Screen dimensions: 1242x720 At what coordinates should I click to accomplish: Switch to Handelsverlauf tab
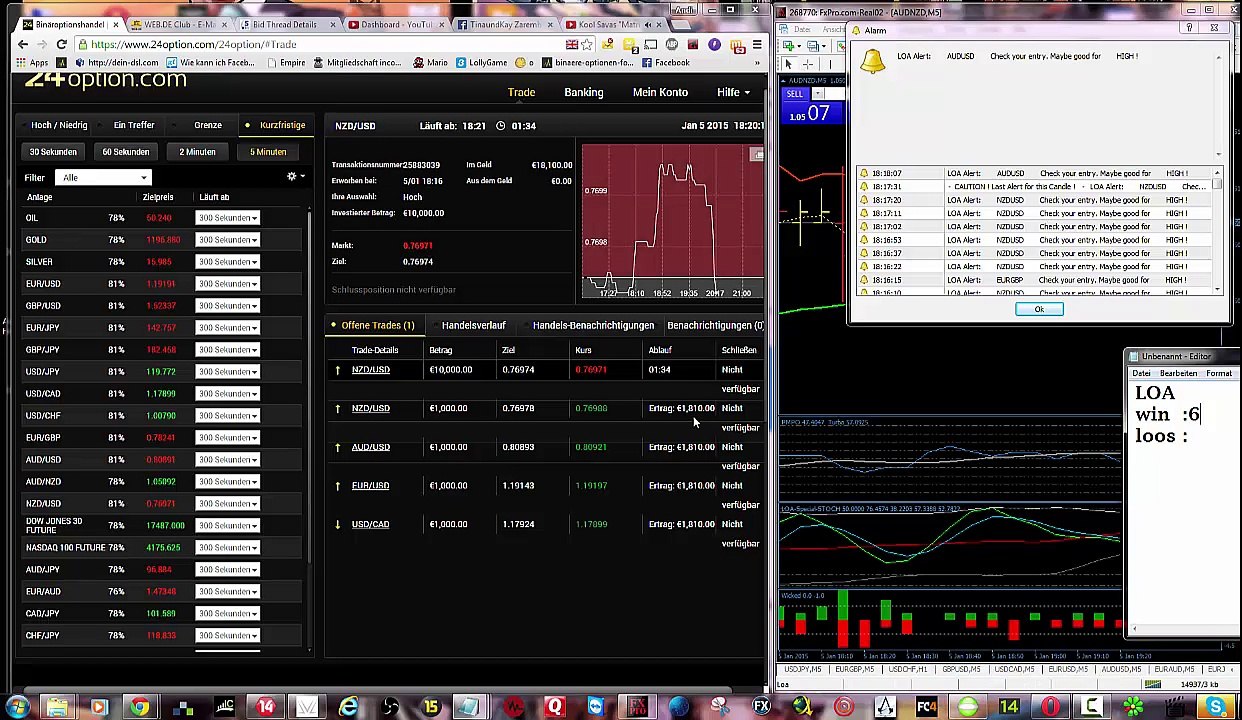pyautogui.click(x=473, y=325)
